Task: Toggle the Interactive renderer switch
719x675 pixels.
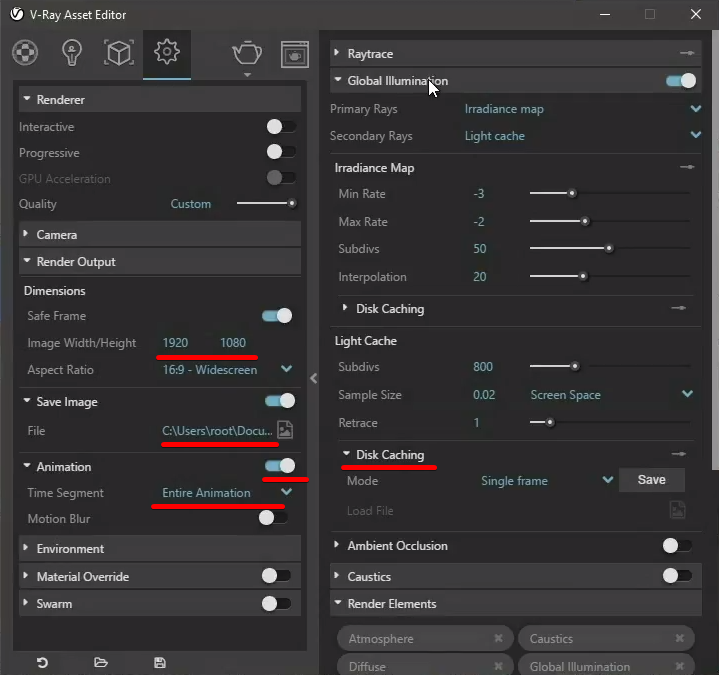Action: pos(280,127)
